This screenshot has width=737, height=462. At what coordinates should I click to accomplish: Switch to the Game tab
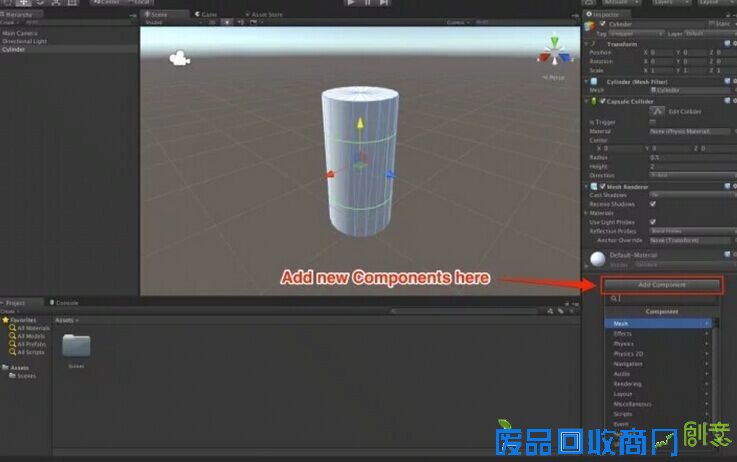click(x=206, y=15)
